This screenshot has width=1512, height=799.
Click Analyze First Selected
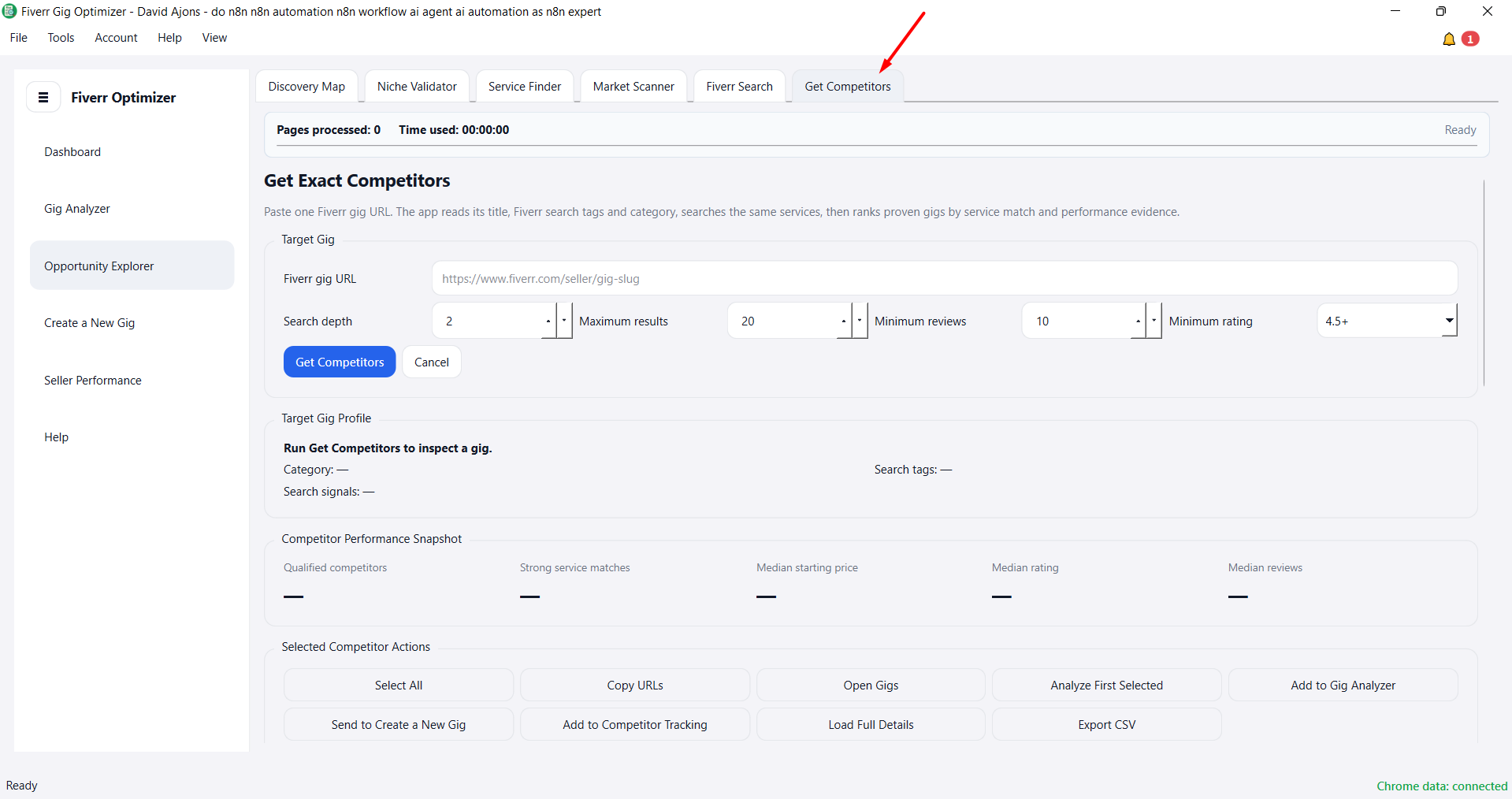1107,685
